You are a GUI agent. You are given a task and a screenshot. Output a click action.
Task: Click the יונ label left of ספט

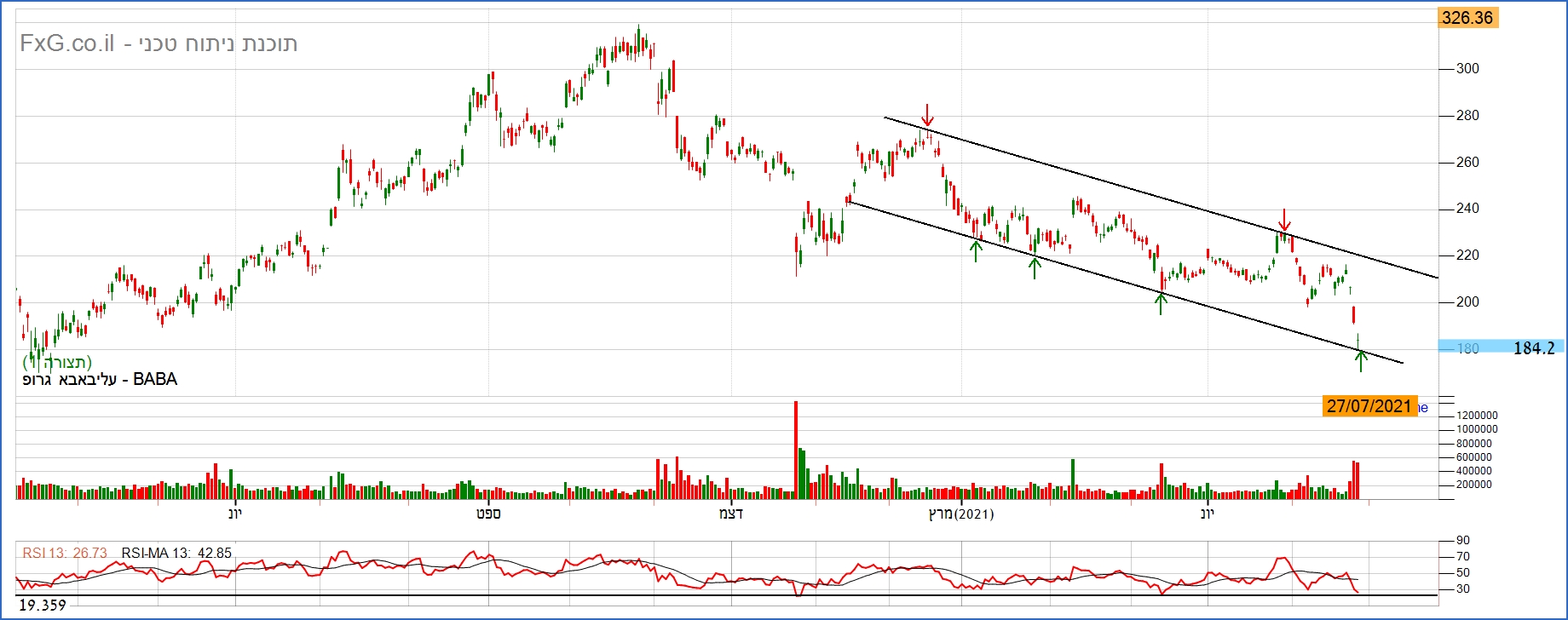point(235,514)
